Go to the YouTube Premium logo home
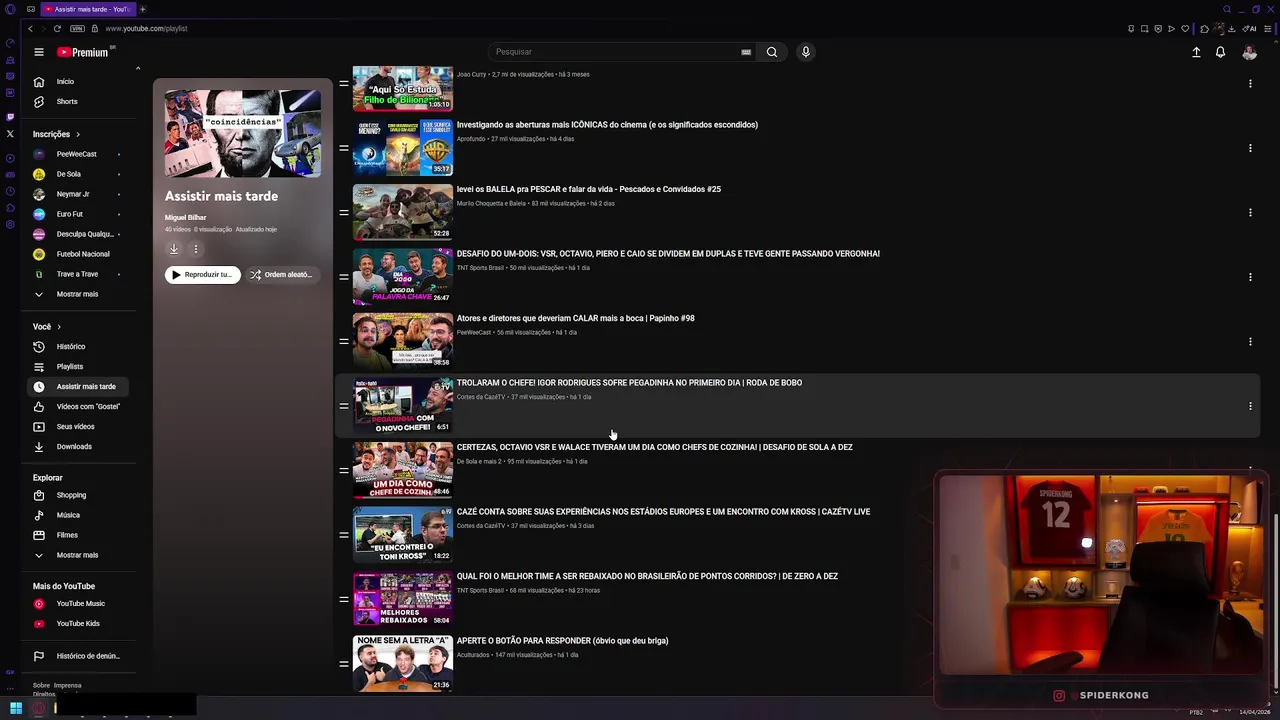The image size is (1280, 720). pyautogui.click(x=82, y=52)
